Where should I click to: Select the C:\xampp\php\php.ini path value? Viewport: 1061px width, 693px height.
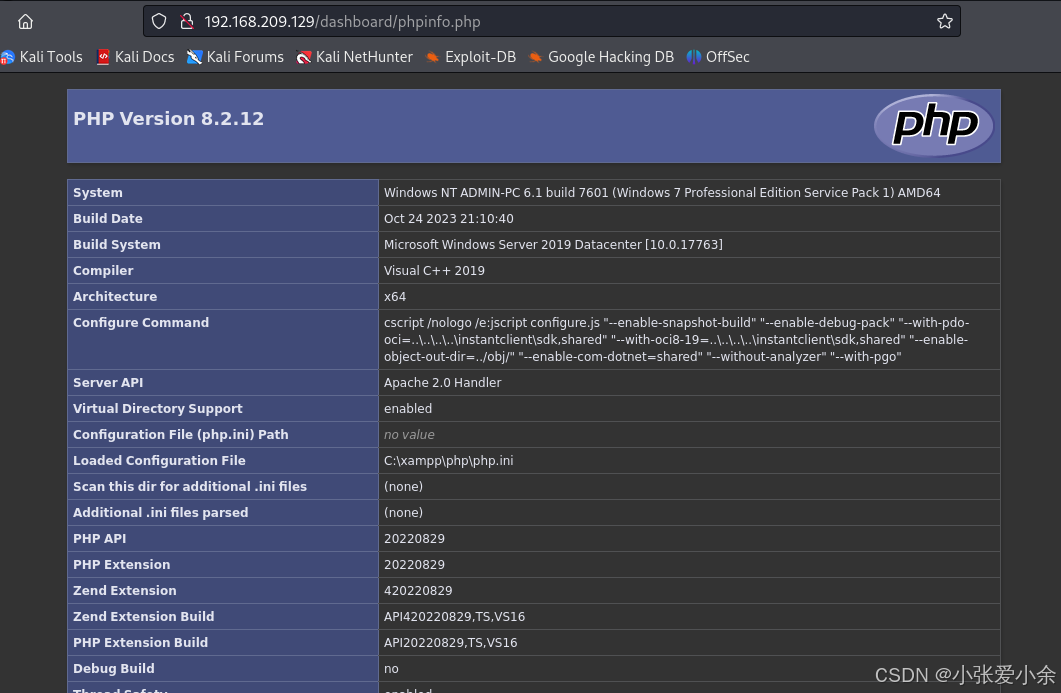pos(448,461)
